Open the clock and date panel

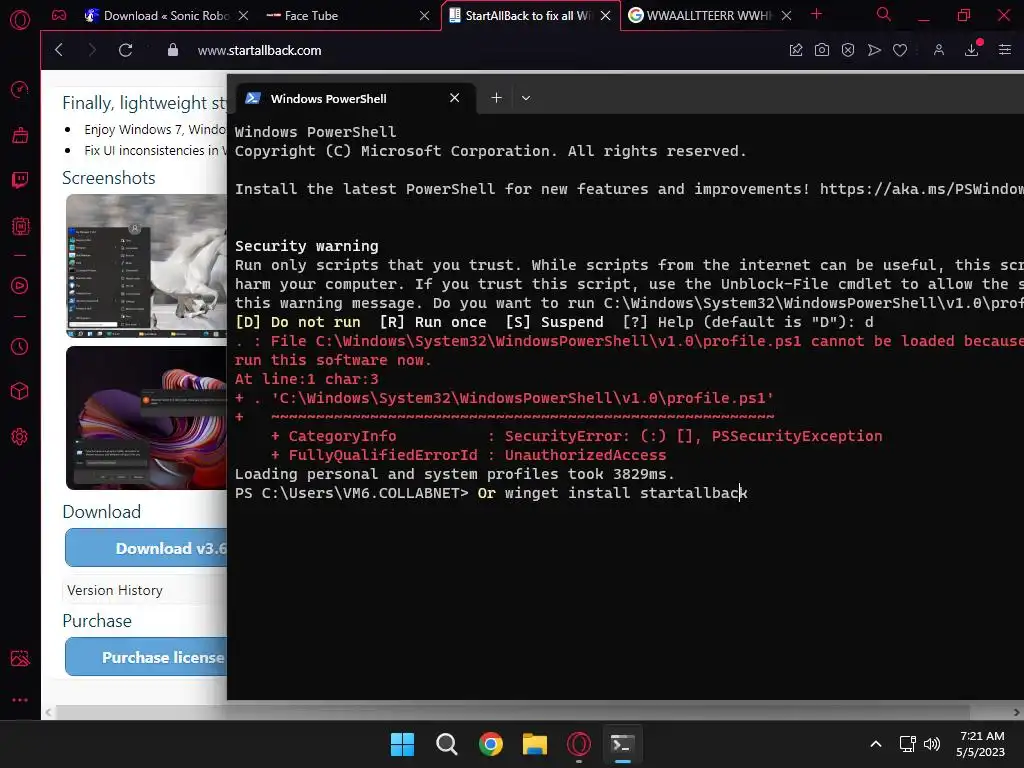[x=981, y=744]
